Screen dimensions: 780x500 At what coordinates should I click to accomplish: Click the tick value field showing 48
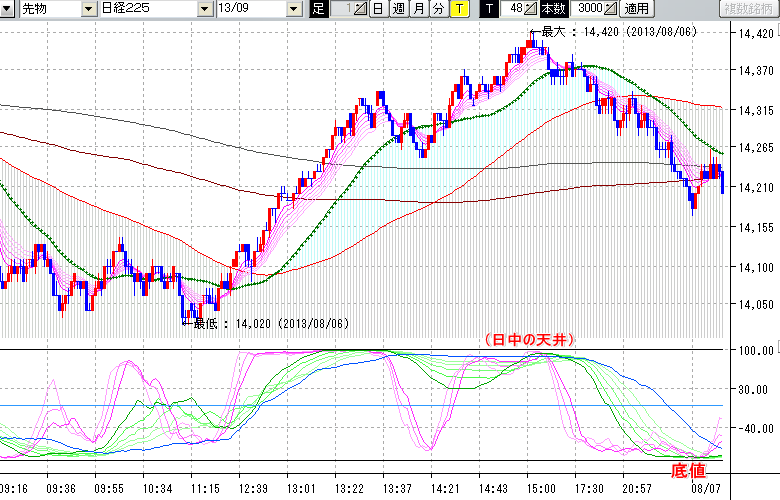514,9
